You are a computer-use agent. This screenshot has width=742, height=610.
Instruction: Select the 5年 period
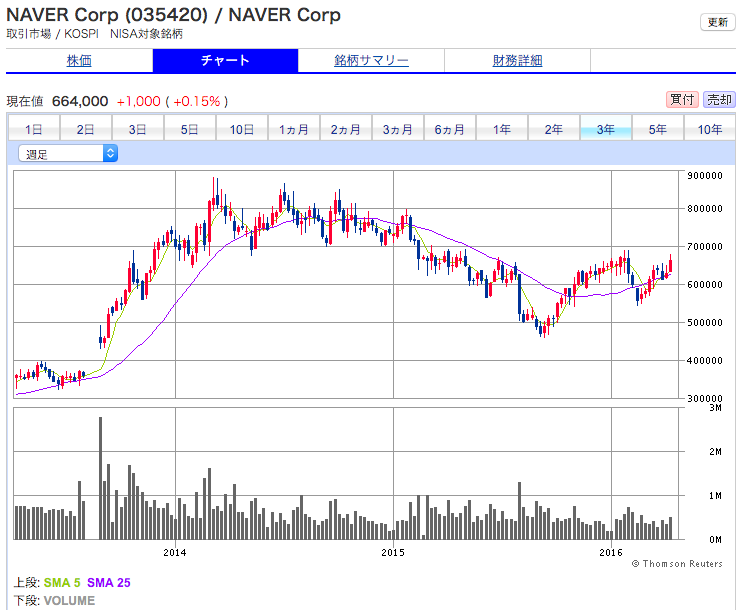tap(658, 129)
